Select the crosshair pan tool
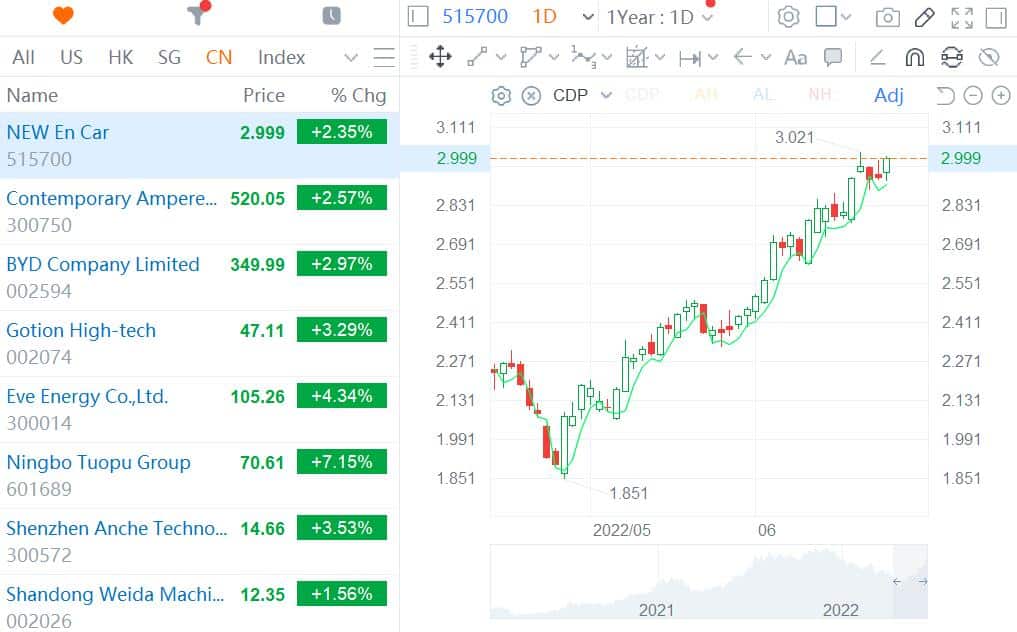This screenshot has height=632, width=1017. tap(440, 57)
